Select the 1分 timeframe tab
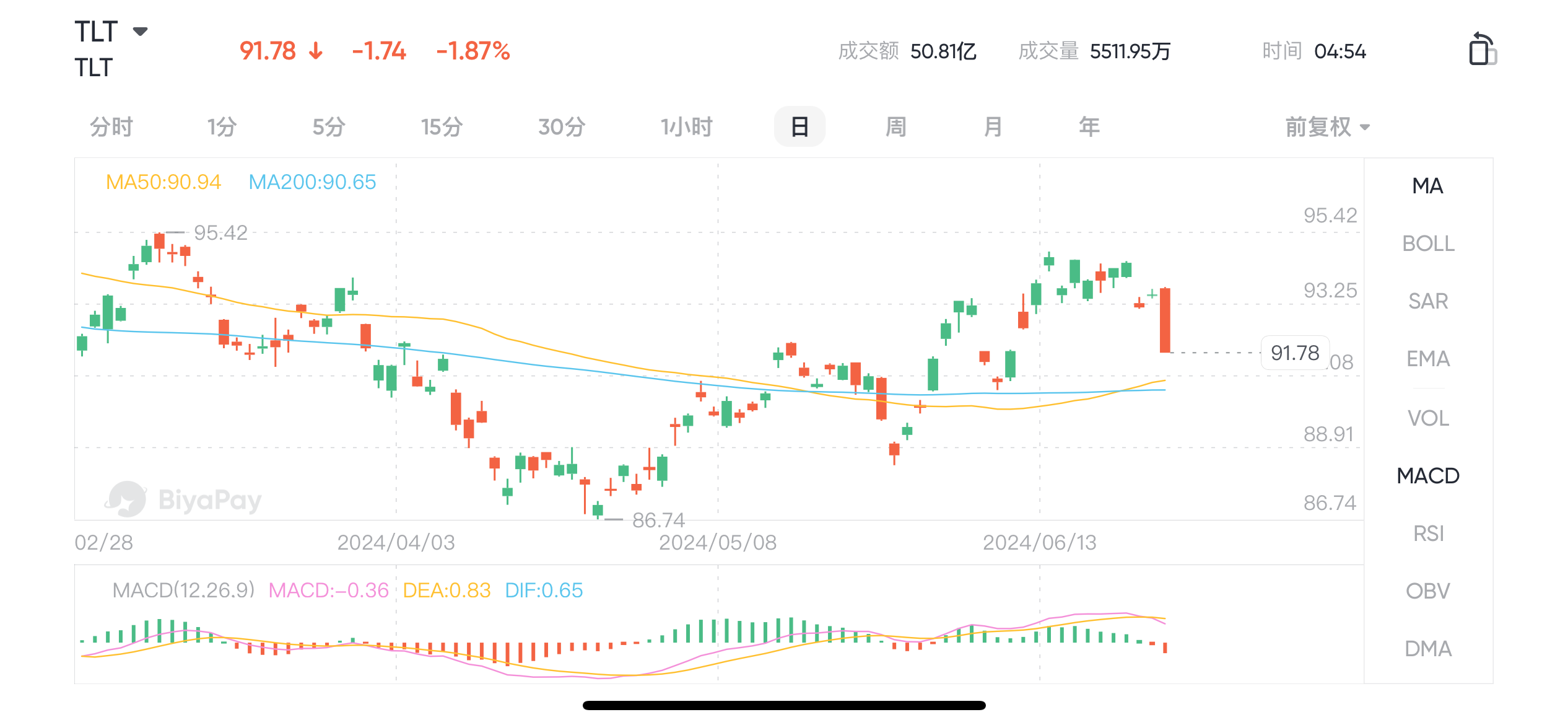Viewport: 1568px width, 725px height. tap(222, 127)
